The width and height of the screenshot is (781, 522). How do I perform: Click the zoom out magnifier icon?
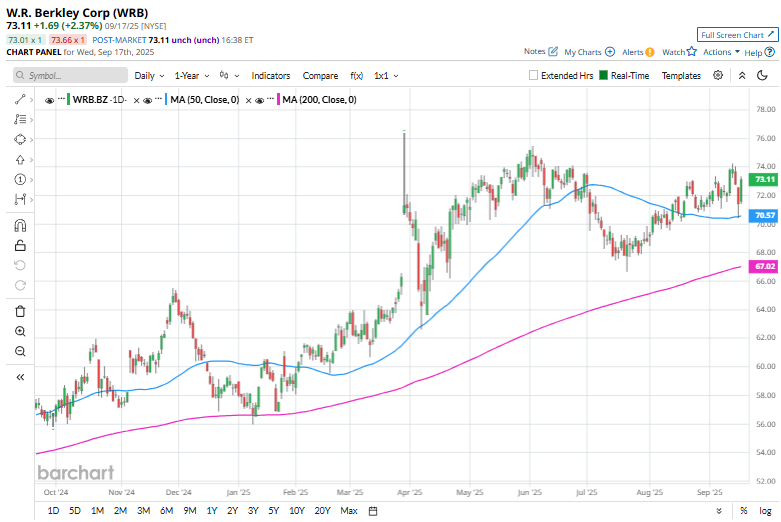[x=20, y=351]
